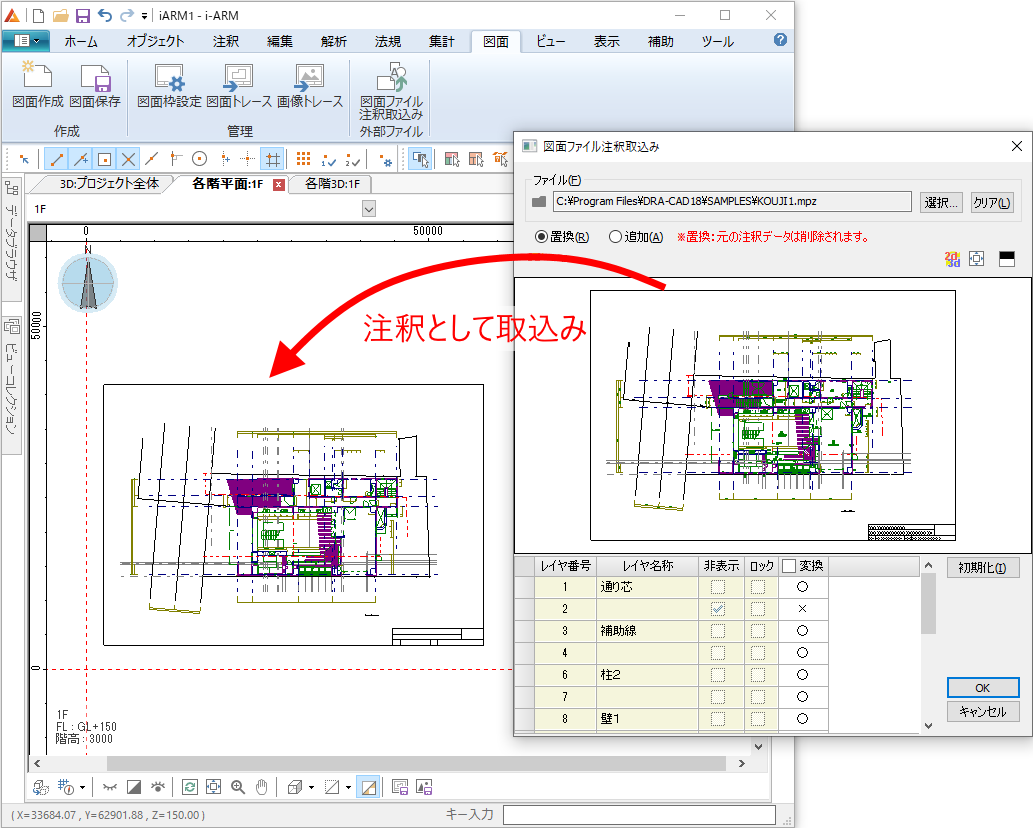Click the black and white background color swatch
This screenshot has width=1033, height=828.
(1006, 259)
